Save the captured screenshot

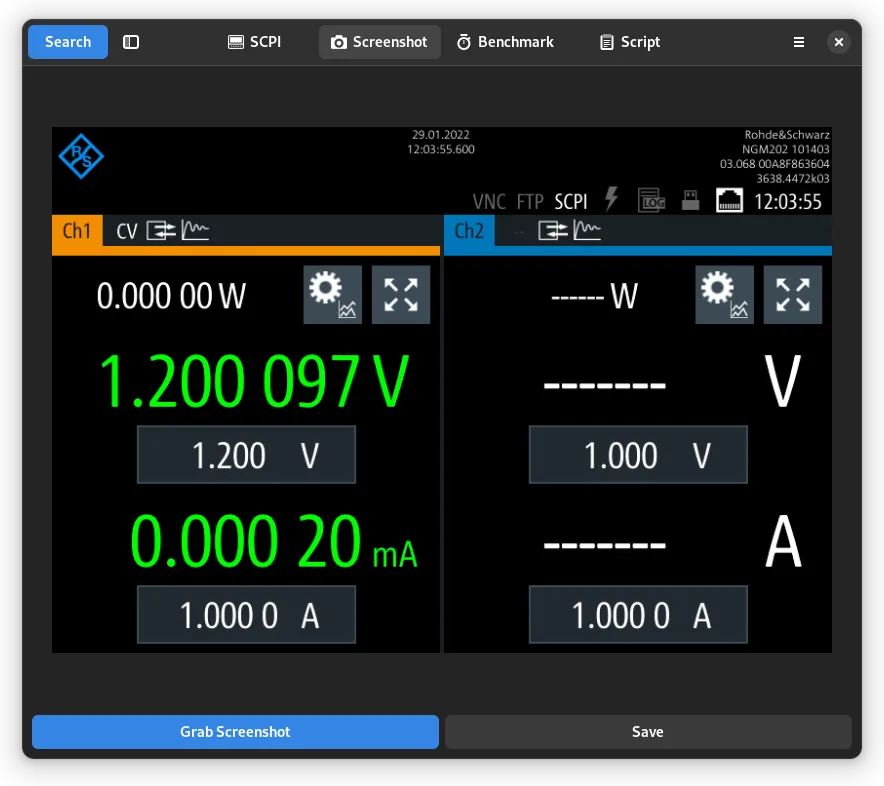coord(648,732)
